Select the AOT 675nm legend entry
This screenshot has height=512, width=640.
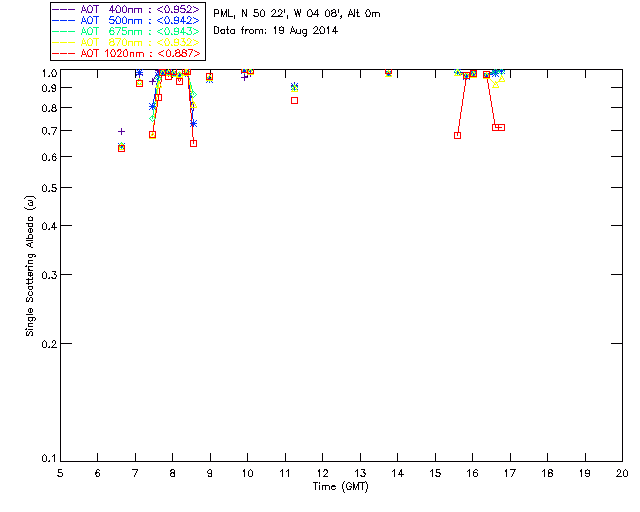[127, 31]
